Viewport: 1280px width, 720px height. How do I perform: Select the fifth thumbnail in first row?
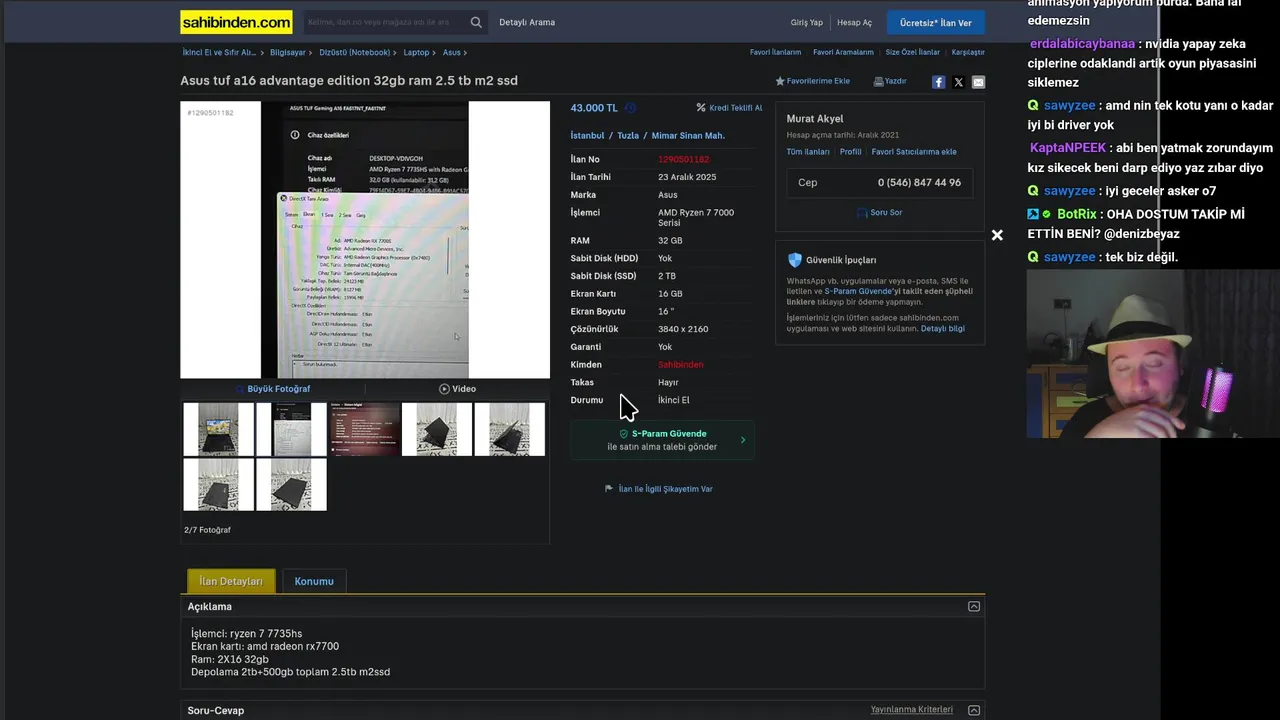click(510, 429)
